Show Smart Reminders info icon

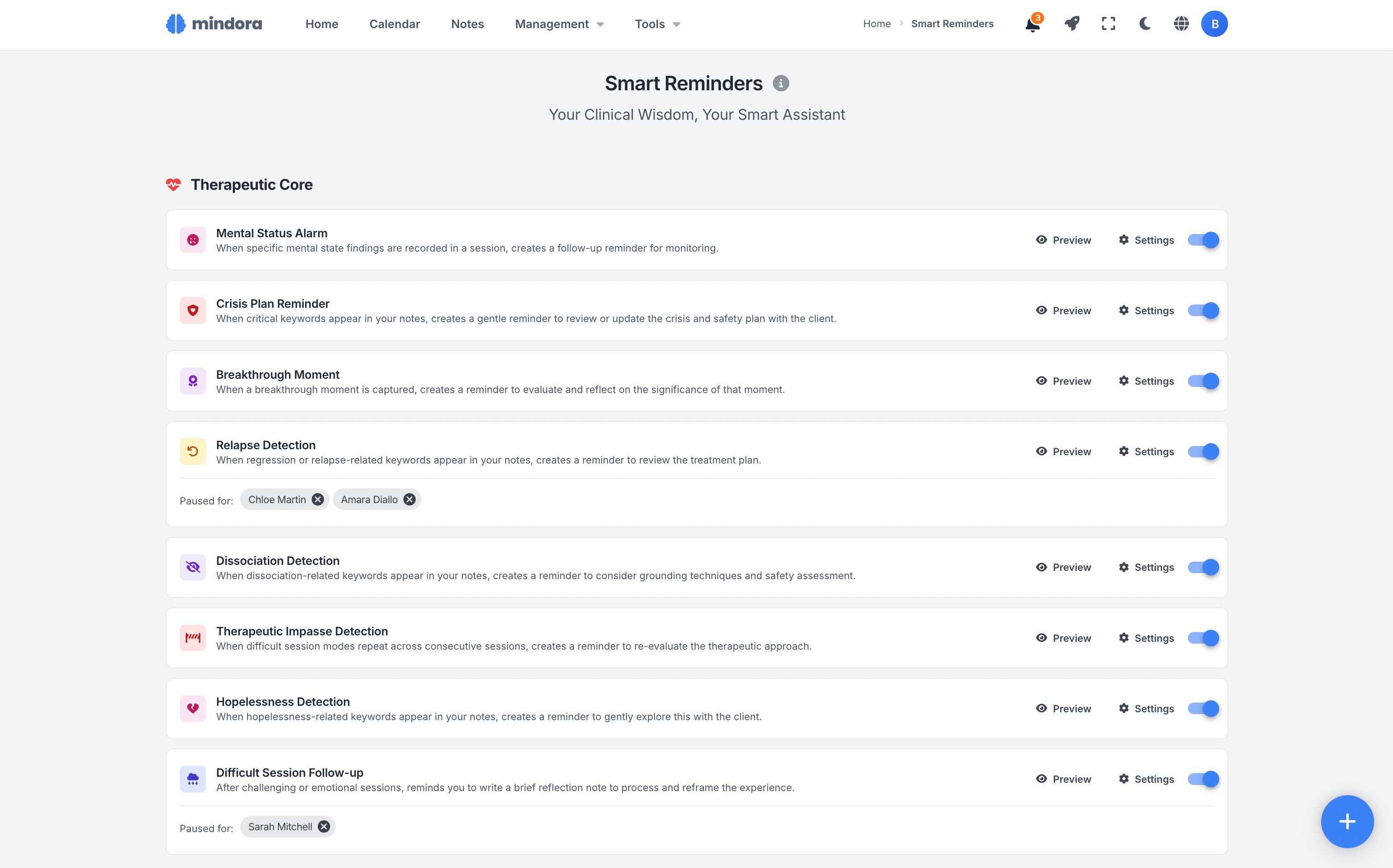tap(780, 83)
